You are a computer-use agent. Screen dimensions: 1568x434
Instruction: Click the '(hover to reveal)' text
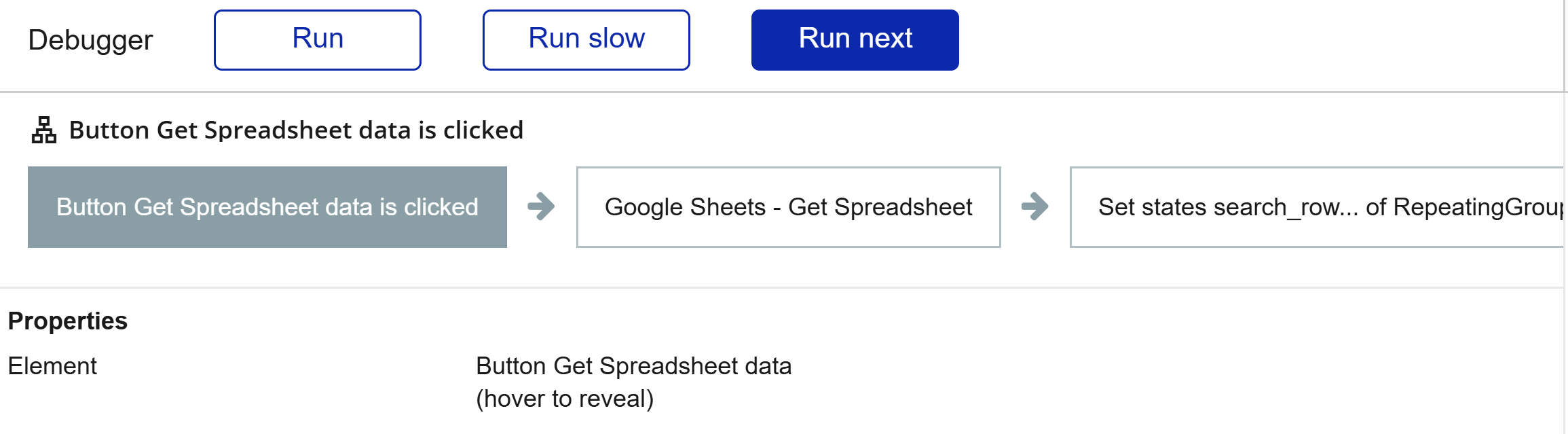coord(565,399)
